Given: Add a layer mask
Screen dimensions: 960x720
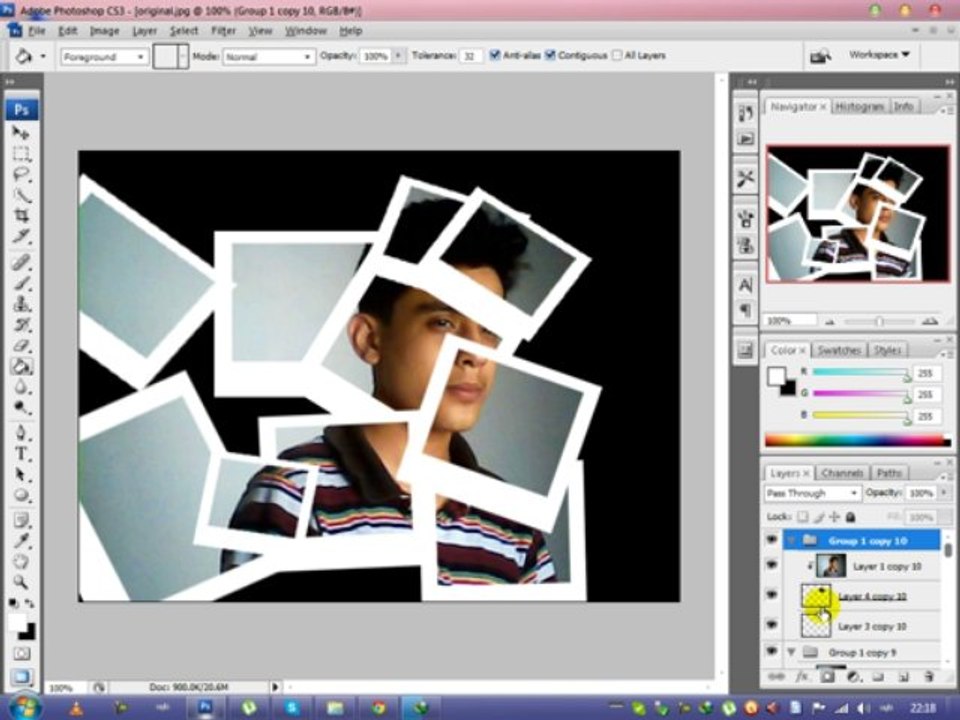Looking at the screenshot, I should 827,677.
